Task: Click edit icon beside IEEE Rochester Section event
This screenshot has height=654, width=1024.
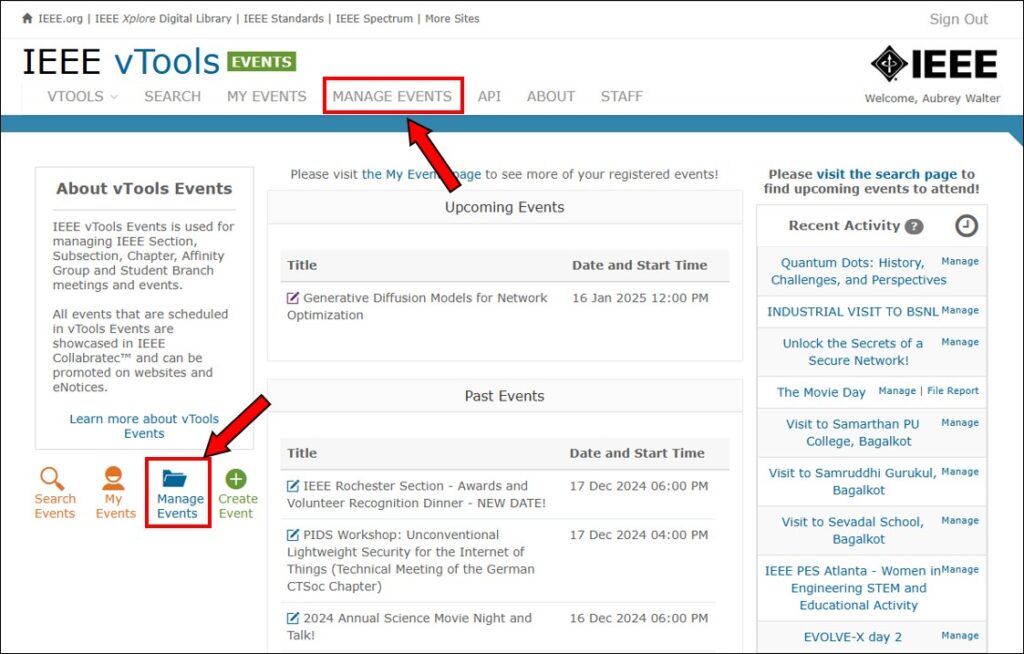Action: coord(293,486)
